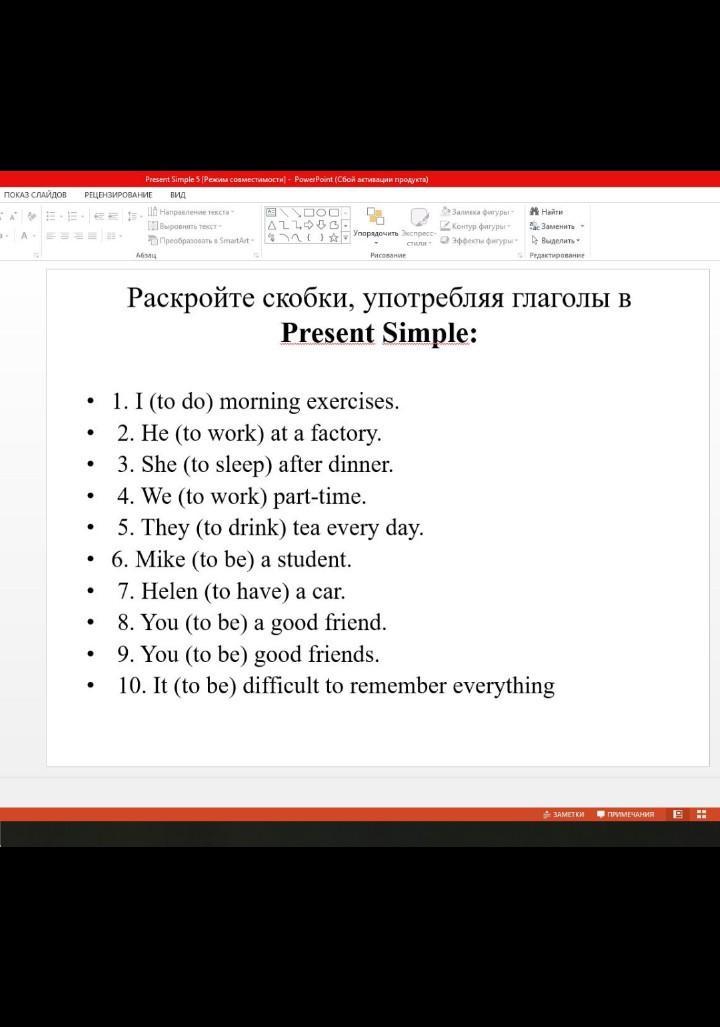Open the Рисование dialog launcher

(520, 256)
